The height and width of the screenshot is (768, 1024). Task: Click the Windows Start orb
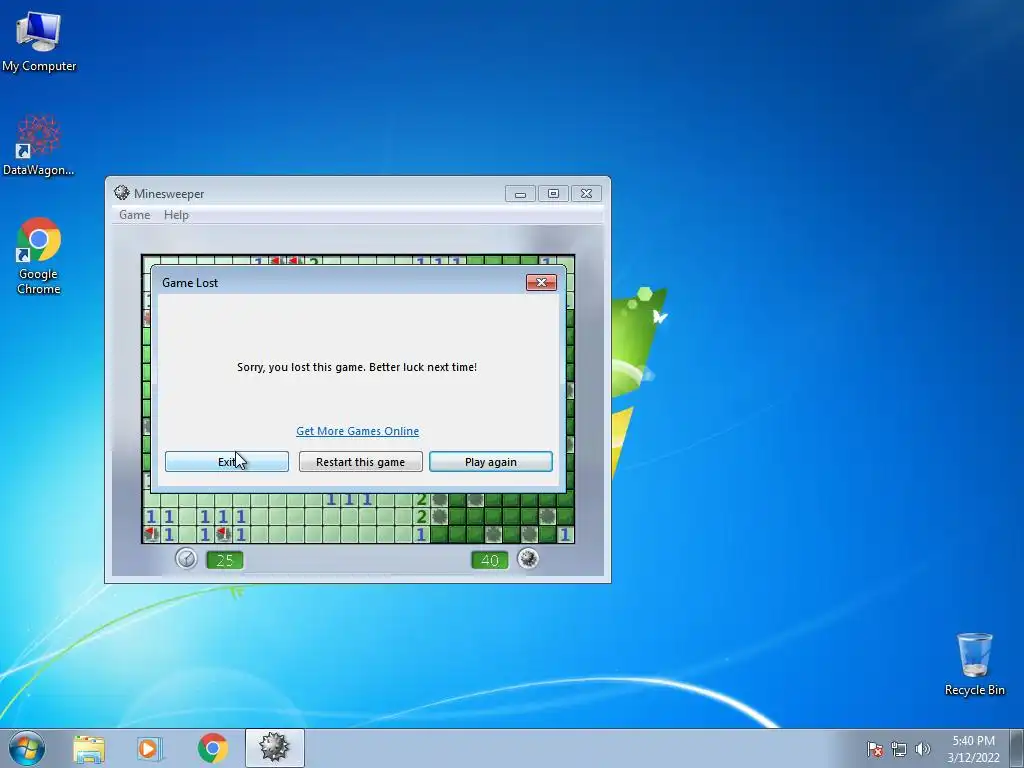[27, 748]
